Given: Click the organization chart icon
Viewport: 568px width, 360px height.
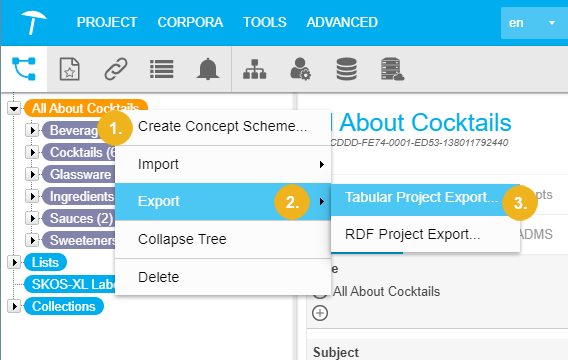Looking at the screenshot, I should click(x=255, y=69).
